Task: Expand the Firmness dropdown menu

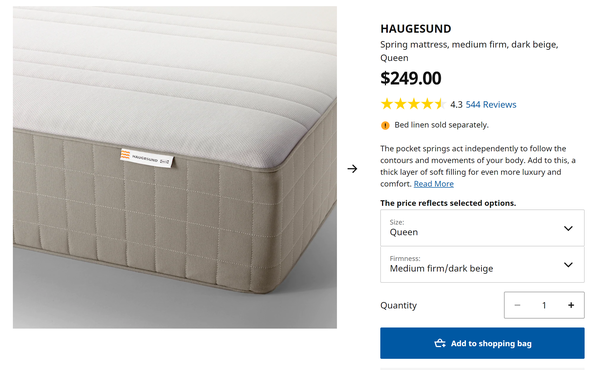Action: point(482,264)
